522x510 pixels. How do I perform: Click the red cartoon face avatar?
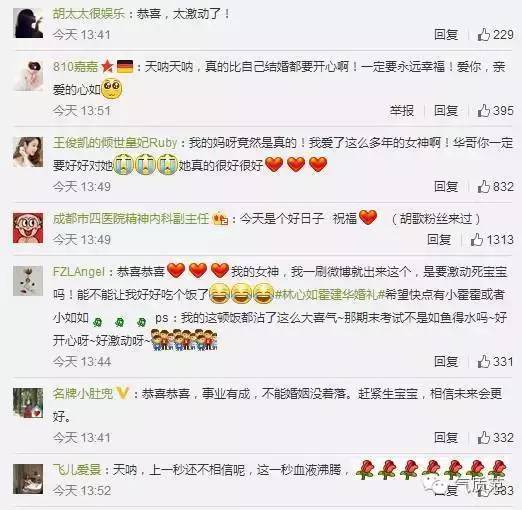tap(28, 228)
